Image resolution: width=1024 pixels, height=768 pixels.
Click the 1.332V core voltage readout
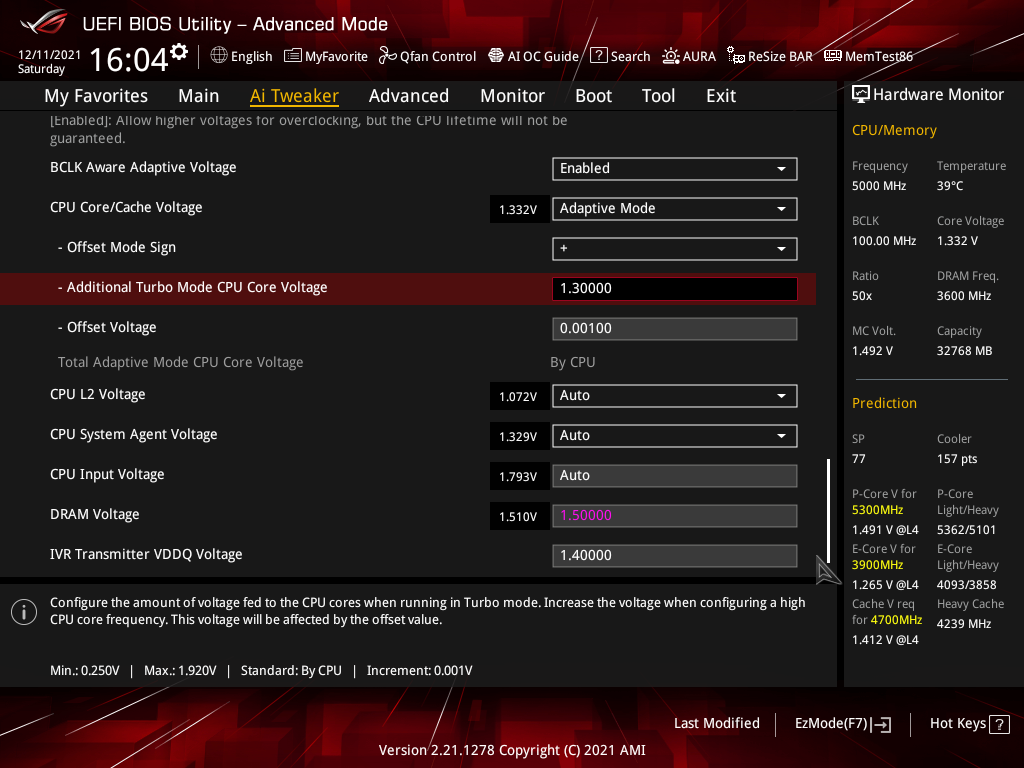[x=519, y=210]
